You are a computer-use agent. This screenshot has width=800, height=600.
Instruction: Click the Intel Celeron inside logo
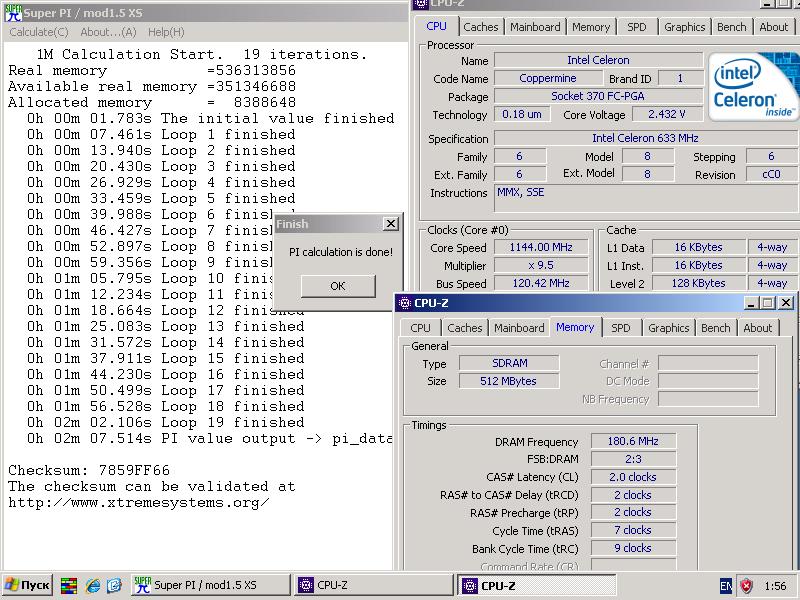point(753,86)
